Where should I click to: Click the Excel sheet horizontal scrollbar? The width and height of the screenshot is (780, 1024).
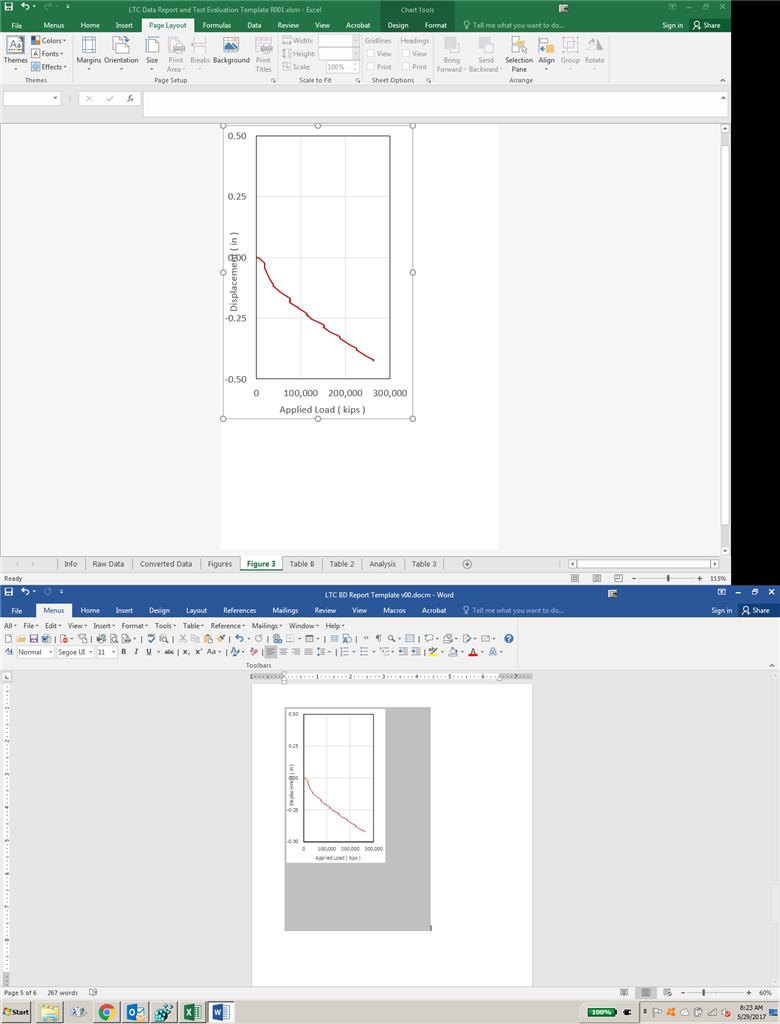point(643,564)
